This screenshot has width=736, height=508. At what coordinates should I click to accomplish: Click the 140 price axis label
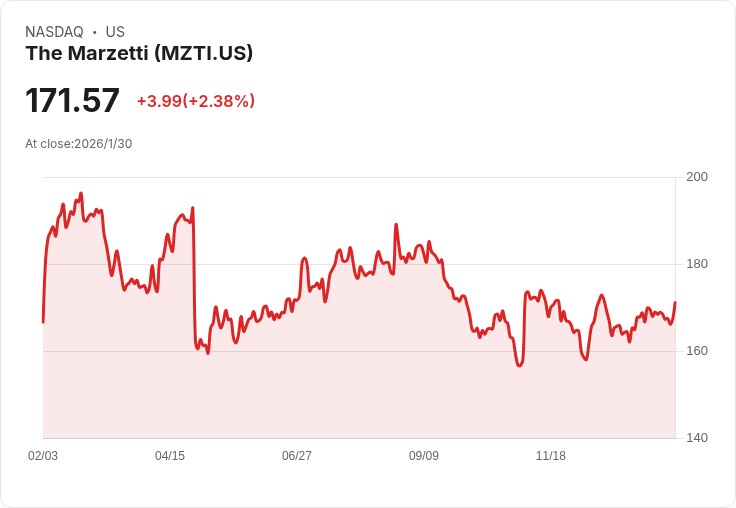pyautogui.click(x=697, y=438)
